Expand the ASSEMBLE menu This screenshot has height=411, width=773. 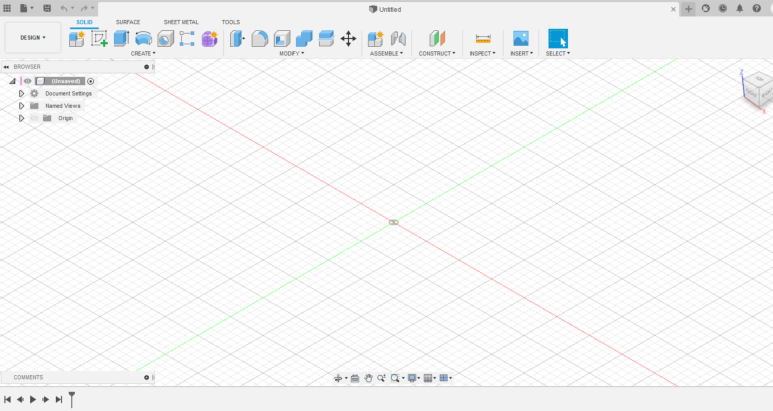(386, 53)
